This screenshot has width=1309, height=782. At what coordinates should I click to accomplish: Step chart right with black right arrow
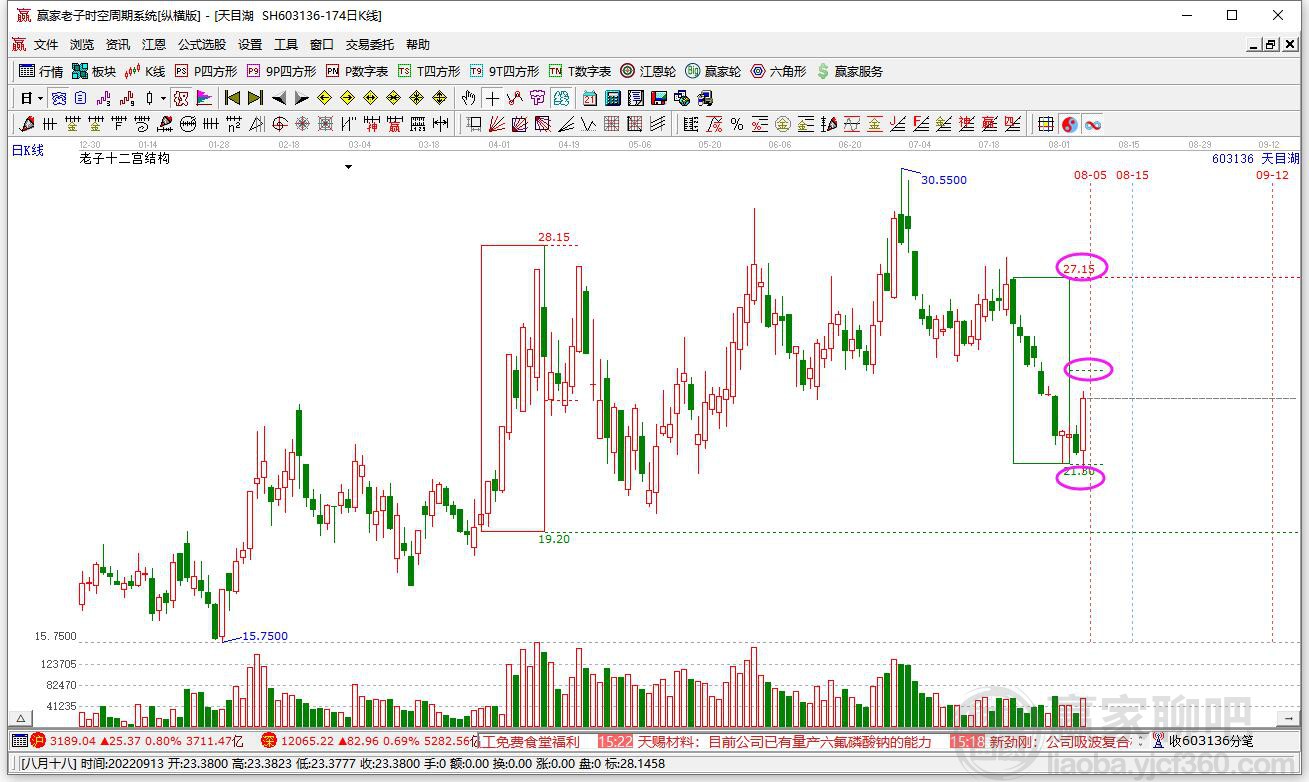(x=301, y=98)
